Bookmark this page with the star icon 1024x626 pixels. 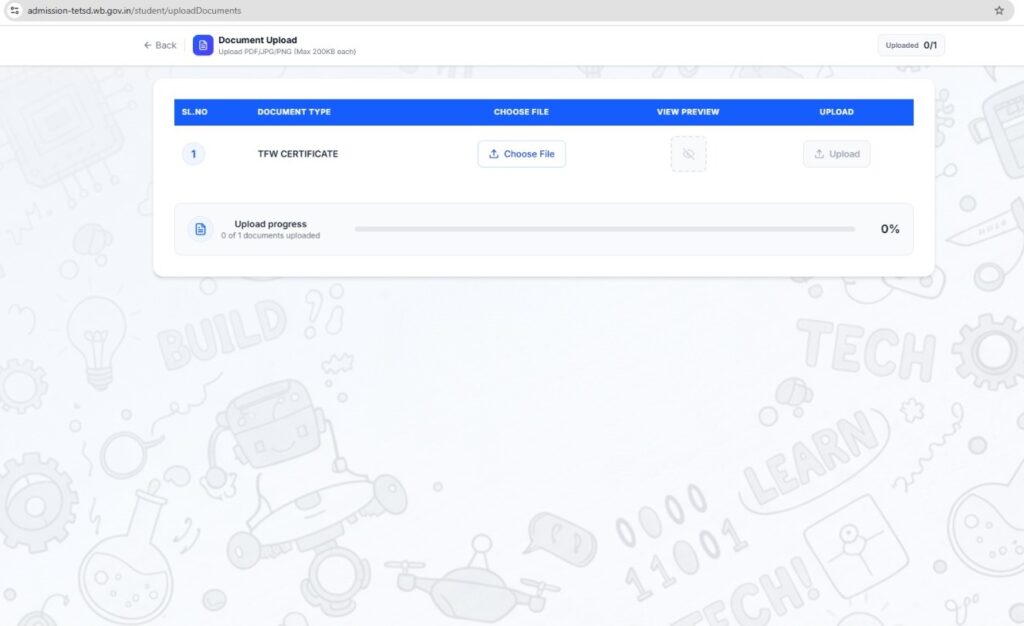pos(999,10)
